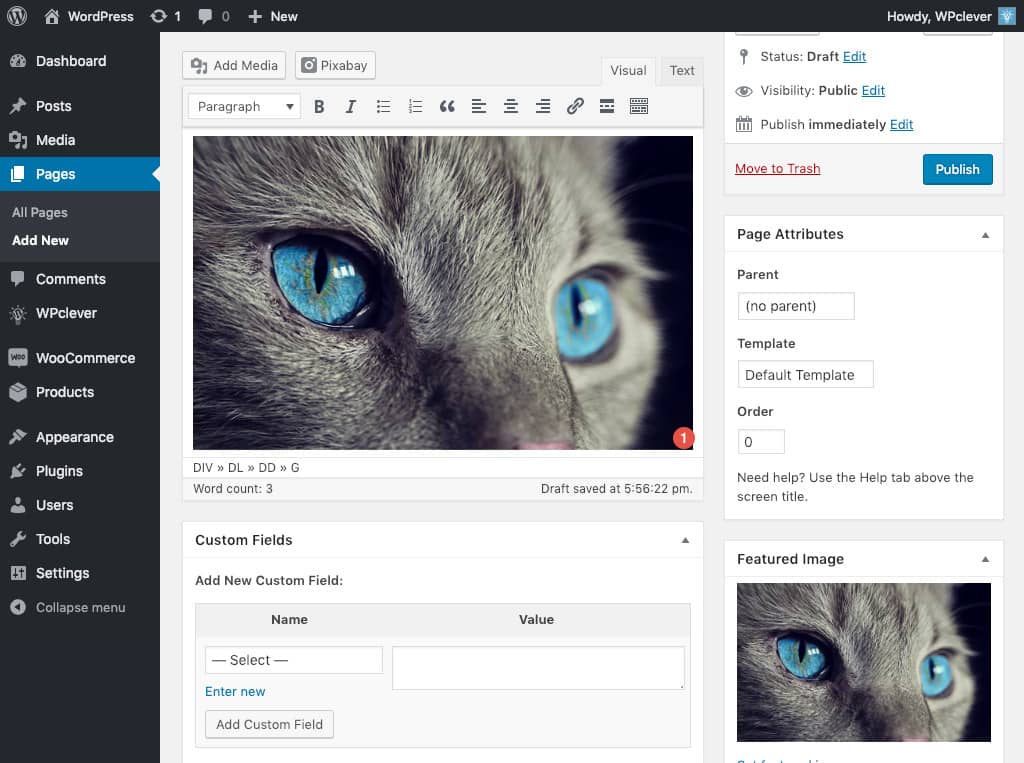Click the Move to Trash link
This screenshot has height=763, width=1024.
pyautogui.click(x=777, y=169)
